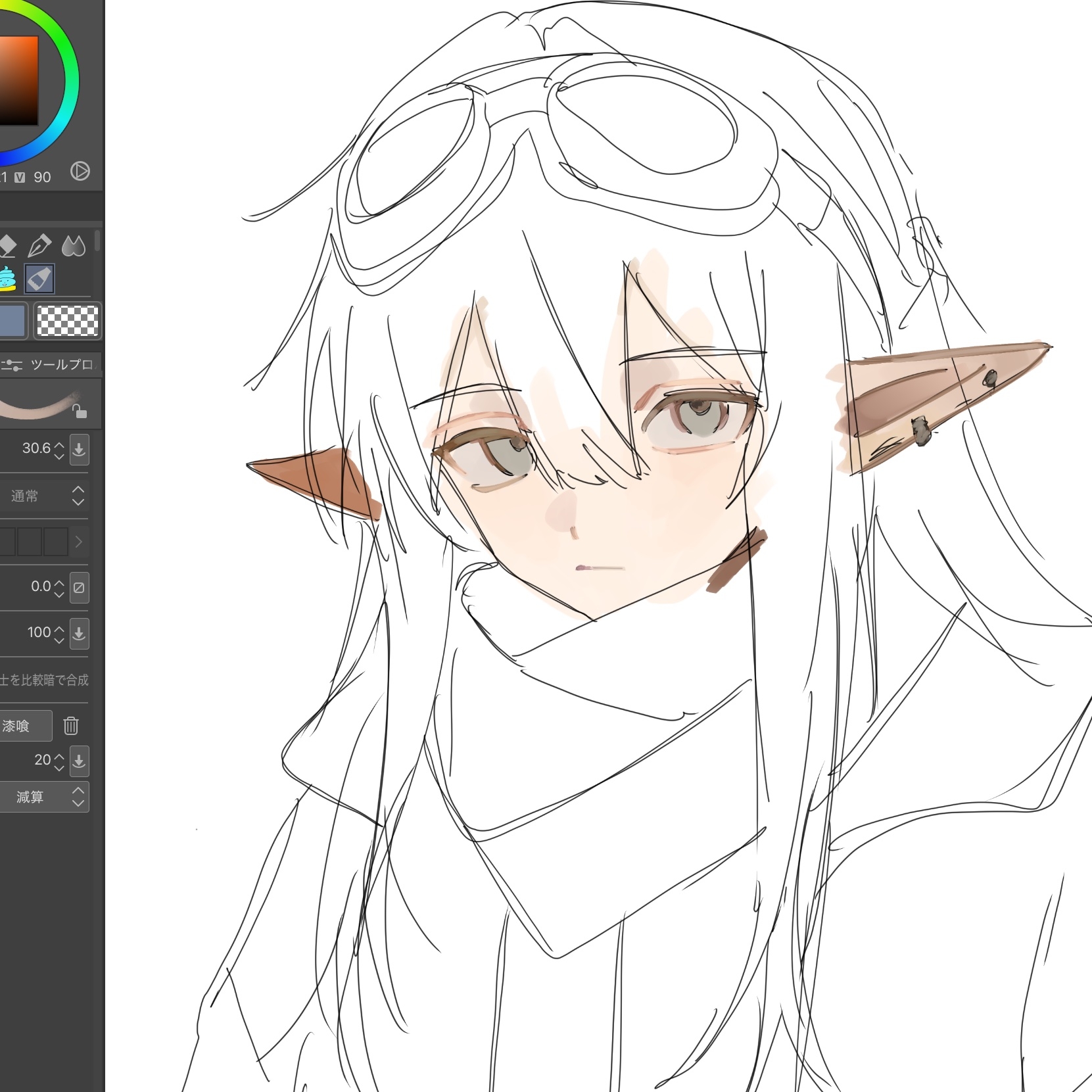Select the transparent checkerboard color swatch
Image resolution: width=1092 pixels, height=1092 pixels.
click(x=67, y=321)
